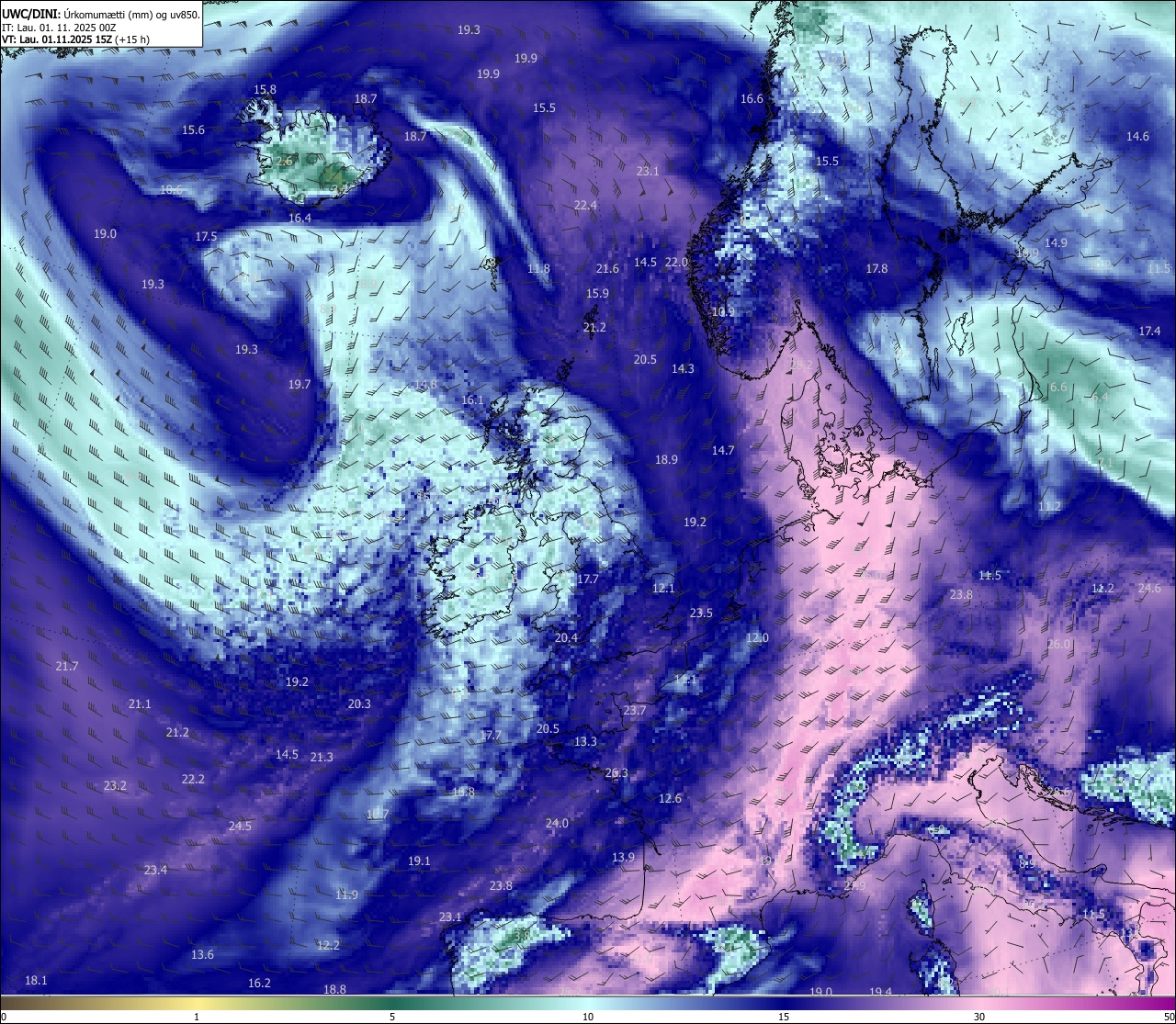
Task: Click the 26.0 value in eastern Europe
Action: [x=1058, y=644]
